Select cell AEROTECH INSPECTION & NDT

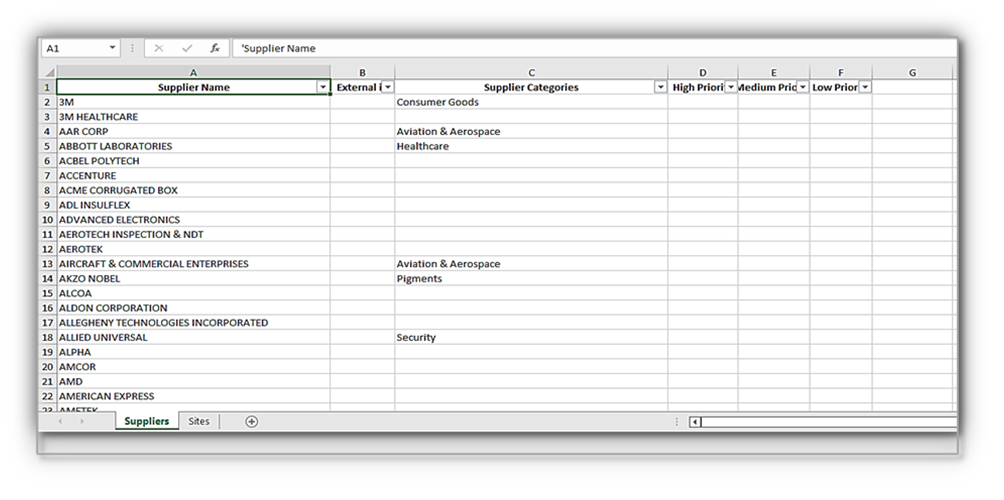click(193, 234)
